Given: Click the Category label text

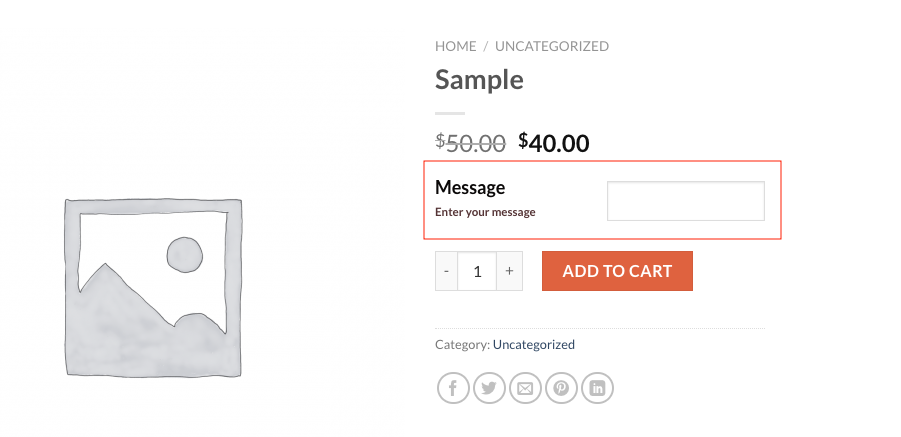Looking at the screenshot, I should click(463, 345).
